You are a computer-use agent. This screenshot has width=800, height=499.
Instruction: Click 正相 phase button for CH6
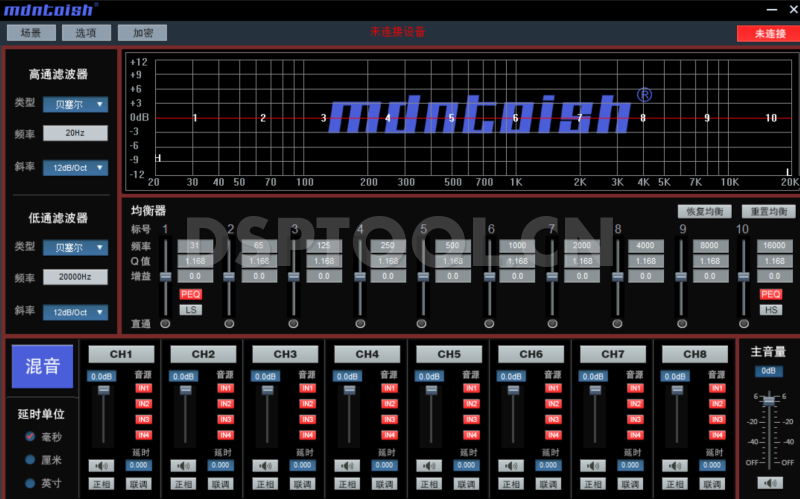[x=511, y=484]
